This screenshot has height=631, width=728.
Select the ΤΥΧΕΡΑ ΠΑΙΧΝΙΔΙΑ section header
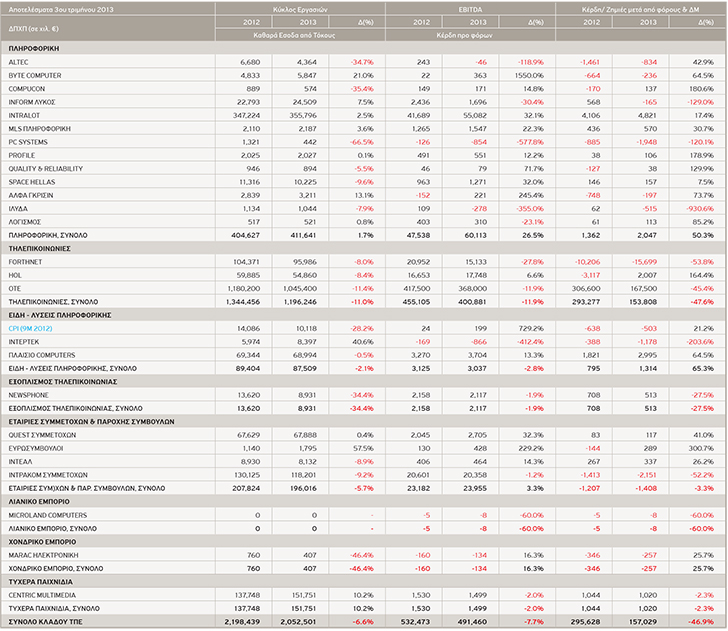click(41, 582)
